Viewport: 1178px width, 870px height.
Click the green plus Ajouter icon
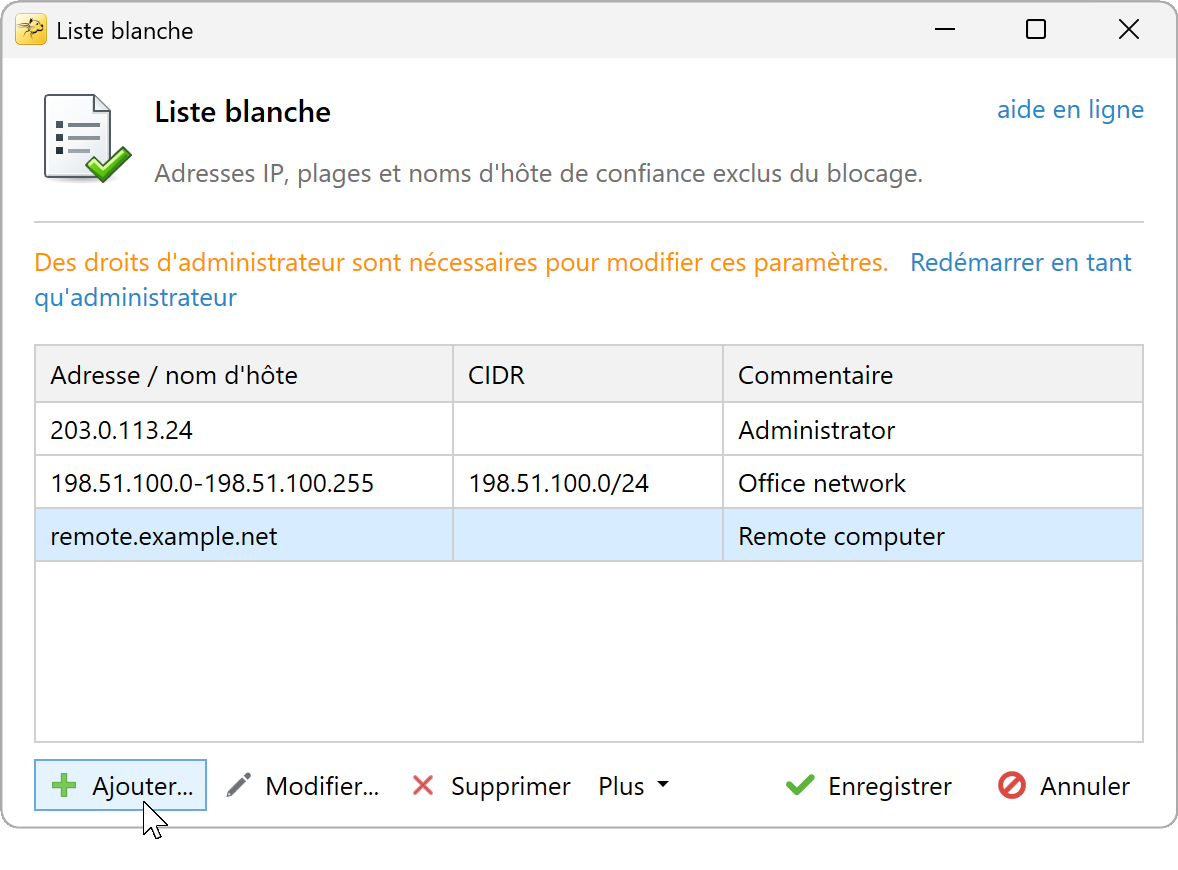coord(64,785)
